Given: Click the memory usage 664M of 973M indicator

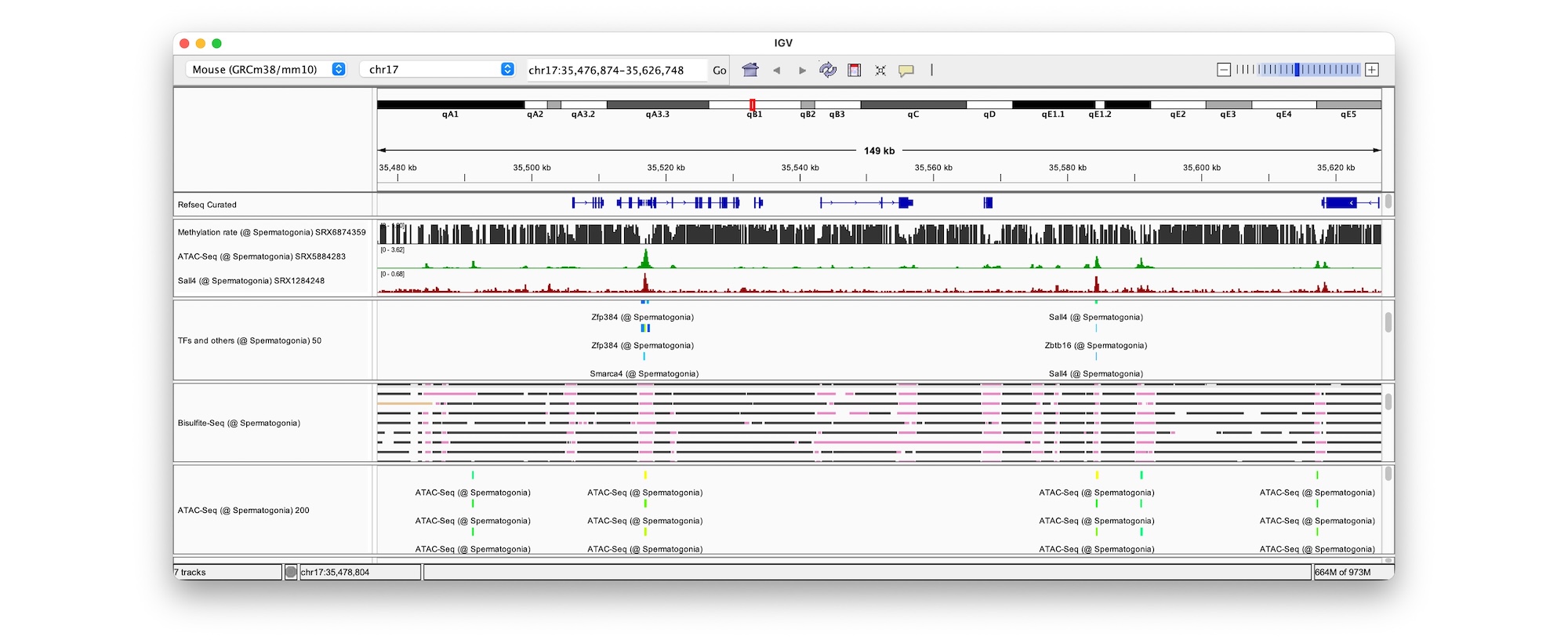Looking at the screenshot, I should click(1342, 573).
